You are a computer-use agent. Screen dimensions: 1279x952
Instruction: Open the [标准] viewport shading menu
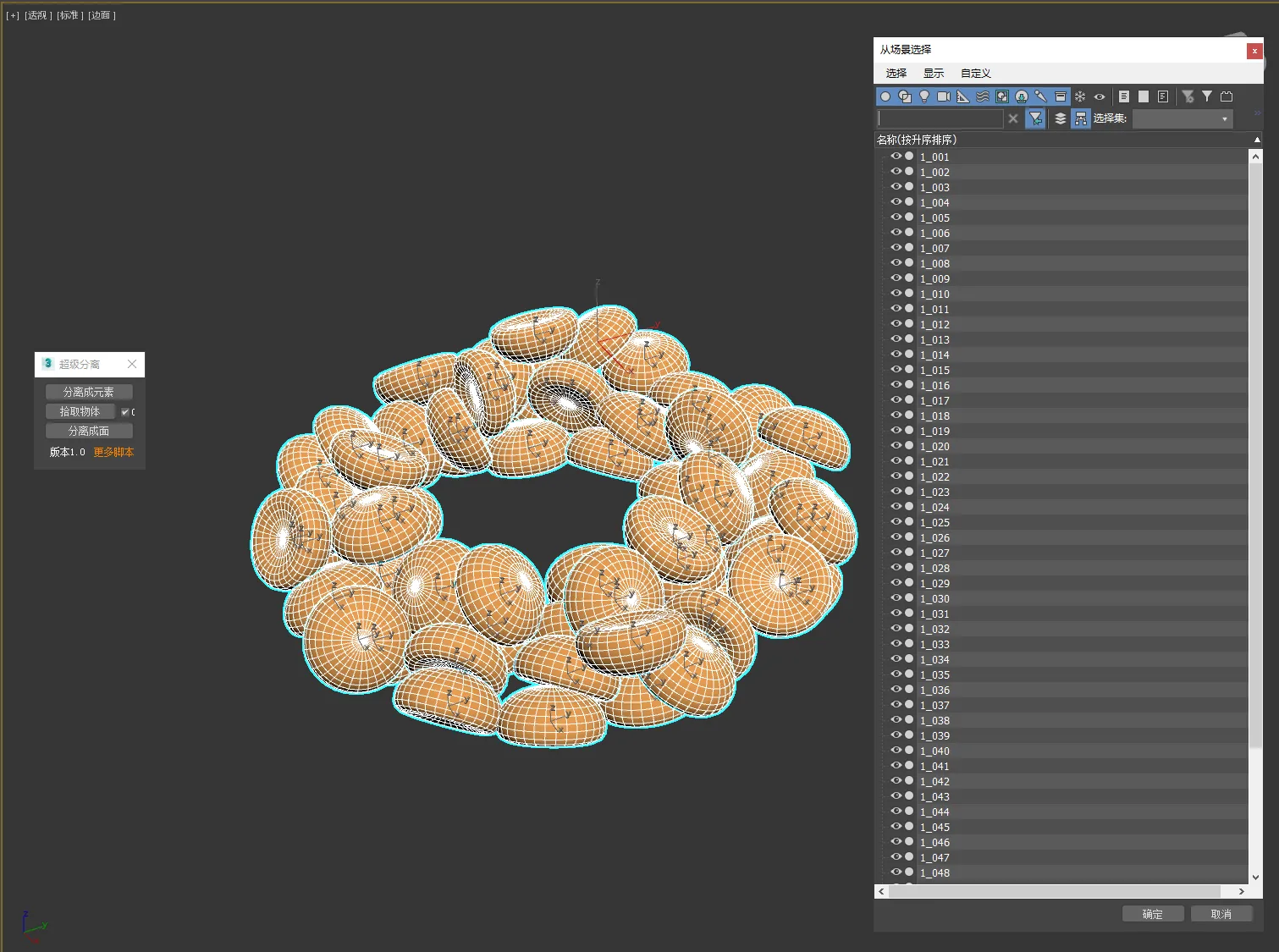(x=69, y=15)
